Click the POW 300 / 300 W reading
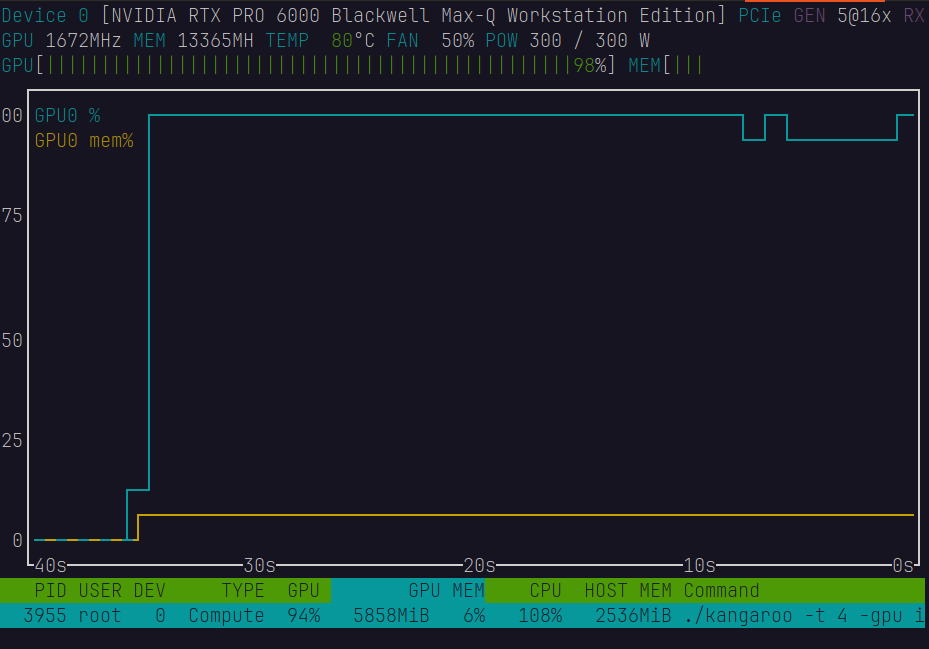 click(x=567, y=41)
